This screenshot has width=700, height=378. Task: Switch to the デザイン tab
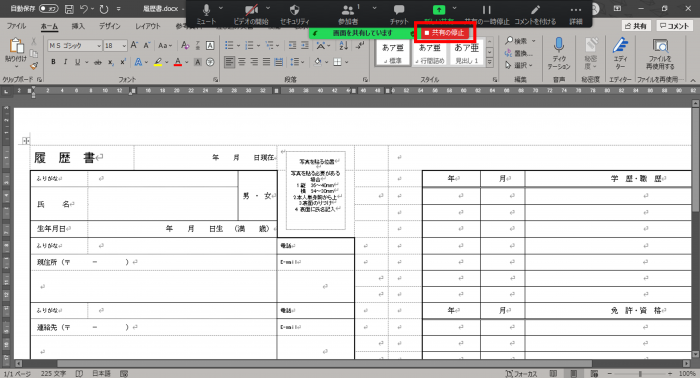pos(110,26)
